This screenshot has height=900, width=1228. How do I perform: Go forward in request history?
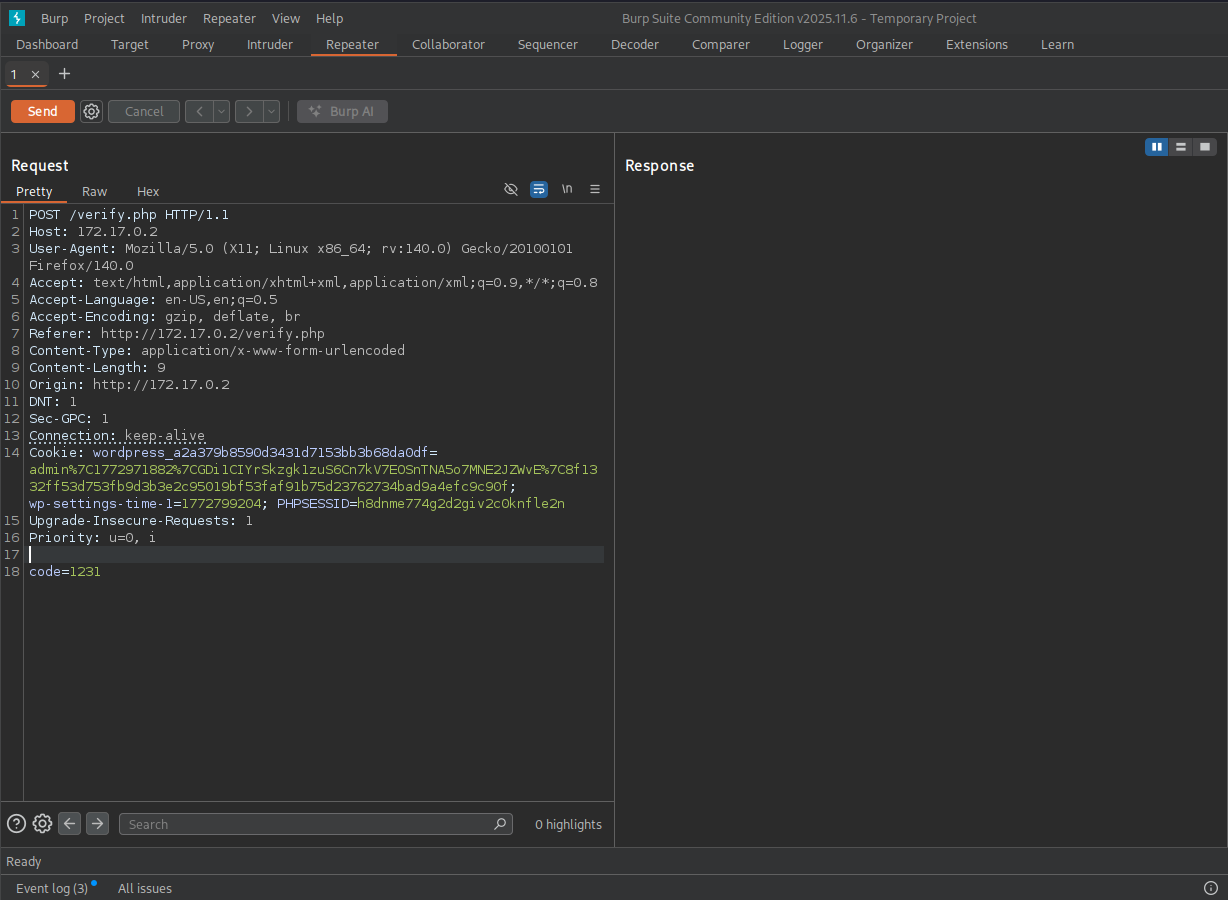(249, 112)
